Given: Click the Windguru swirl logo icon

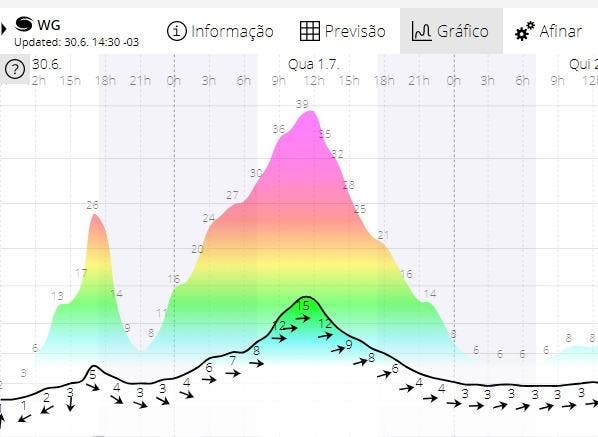Looking at the screenshot, I should click(x=24, y=25).
